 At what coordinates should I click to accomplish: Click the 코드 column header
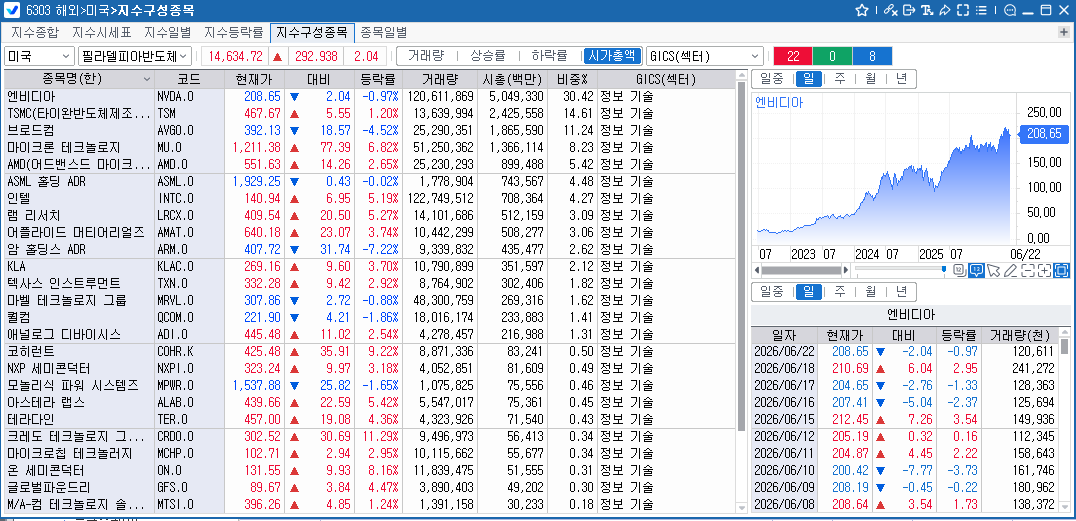tap(189, 79)
